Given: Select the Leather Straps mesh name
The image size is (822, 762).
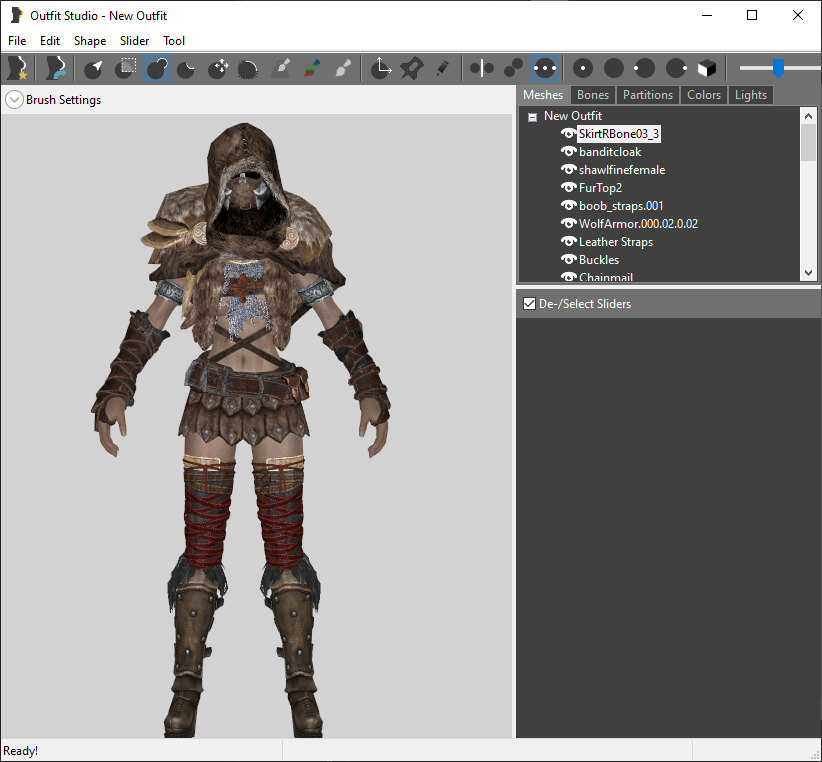Looking at the screenshot, I should (x=615, y=241).
